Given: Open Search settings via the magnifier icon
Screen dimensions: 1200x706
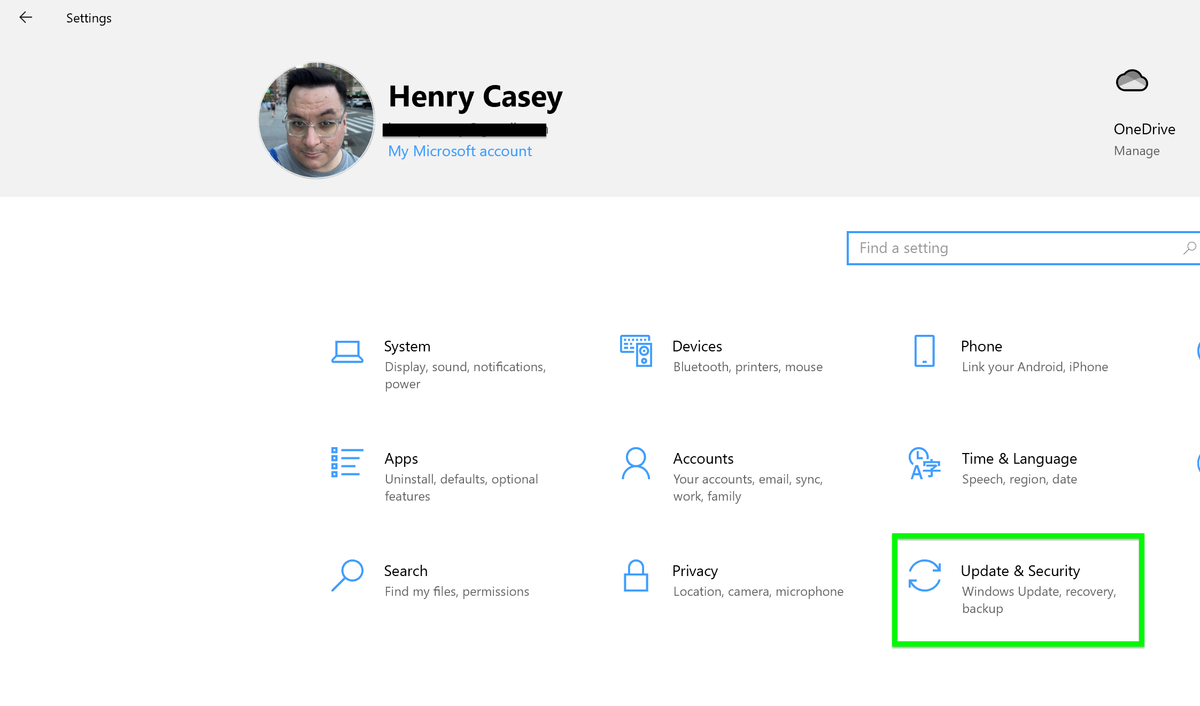Looking at the screenshot, I should coord(347,576).
